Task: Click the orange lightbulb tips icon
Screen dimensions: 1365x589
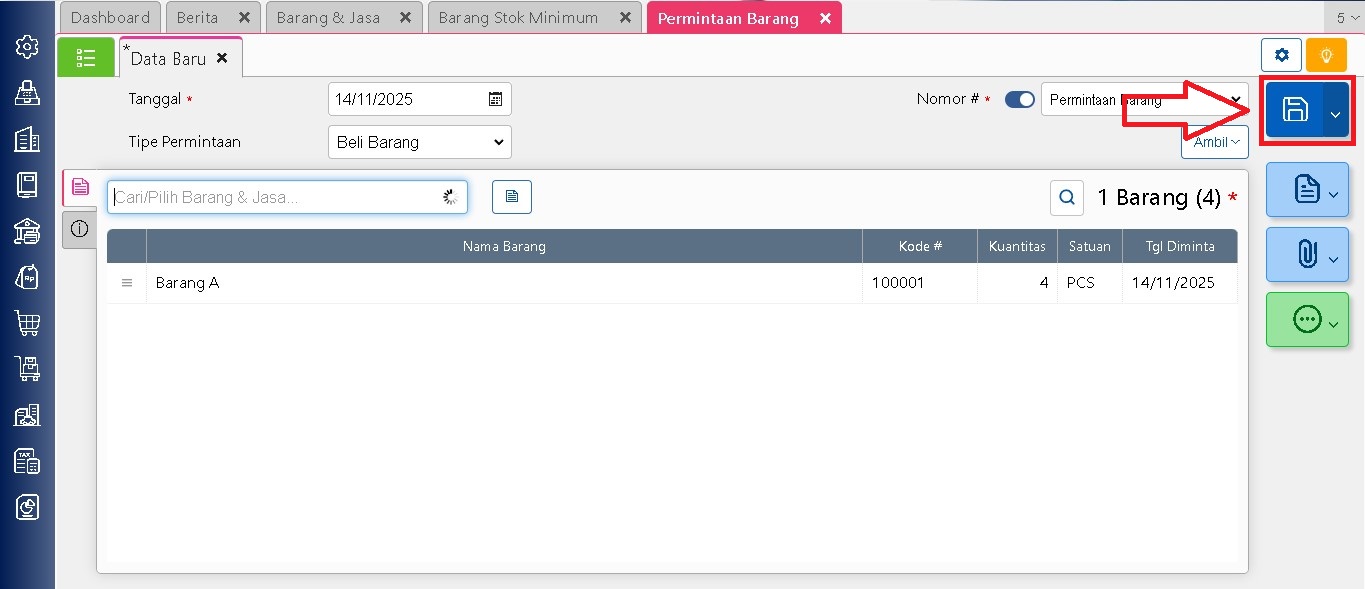Action: 1326,55
